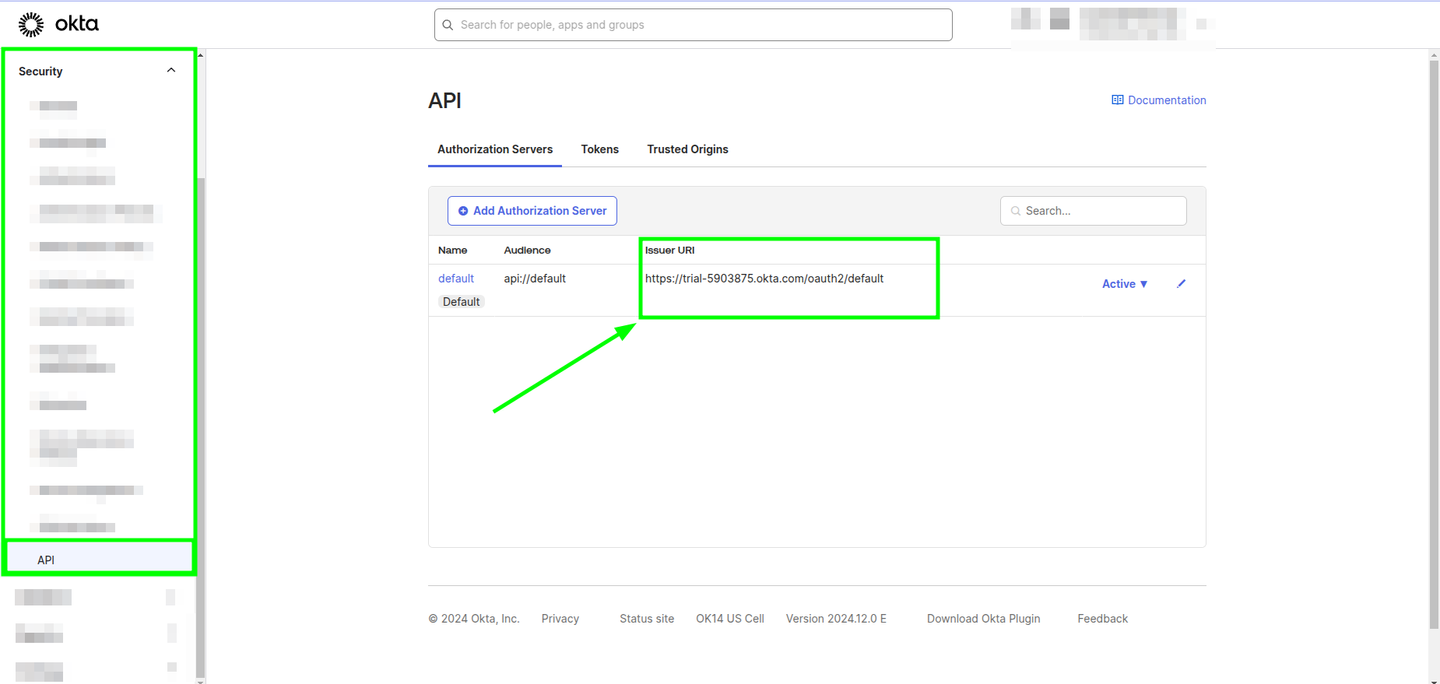
Task: Open the Feedback link
Action: coord(1102,618)
